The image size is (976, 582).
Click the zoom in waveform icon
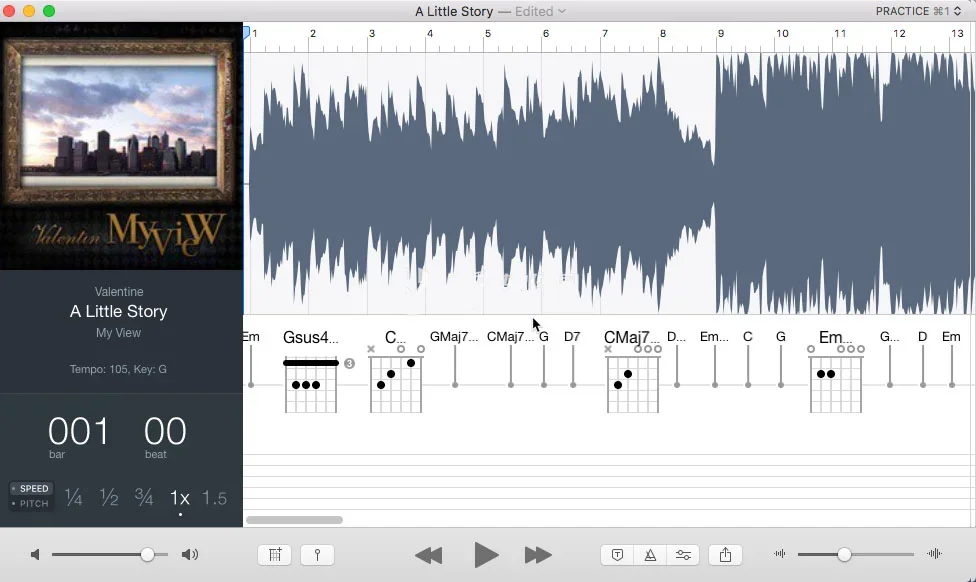tap(934, 553)
